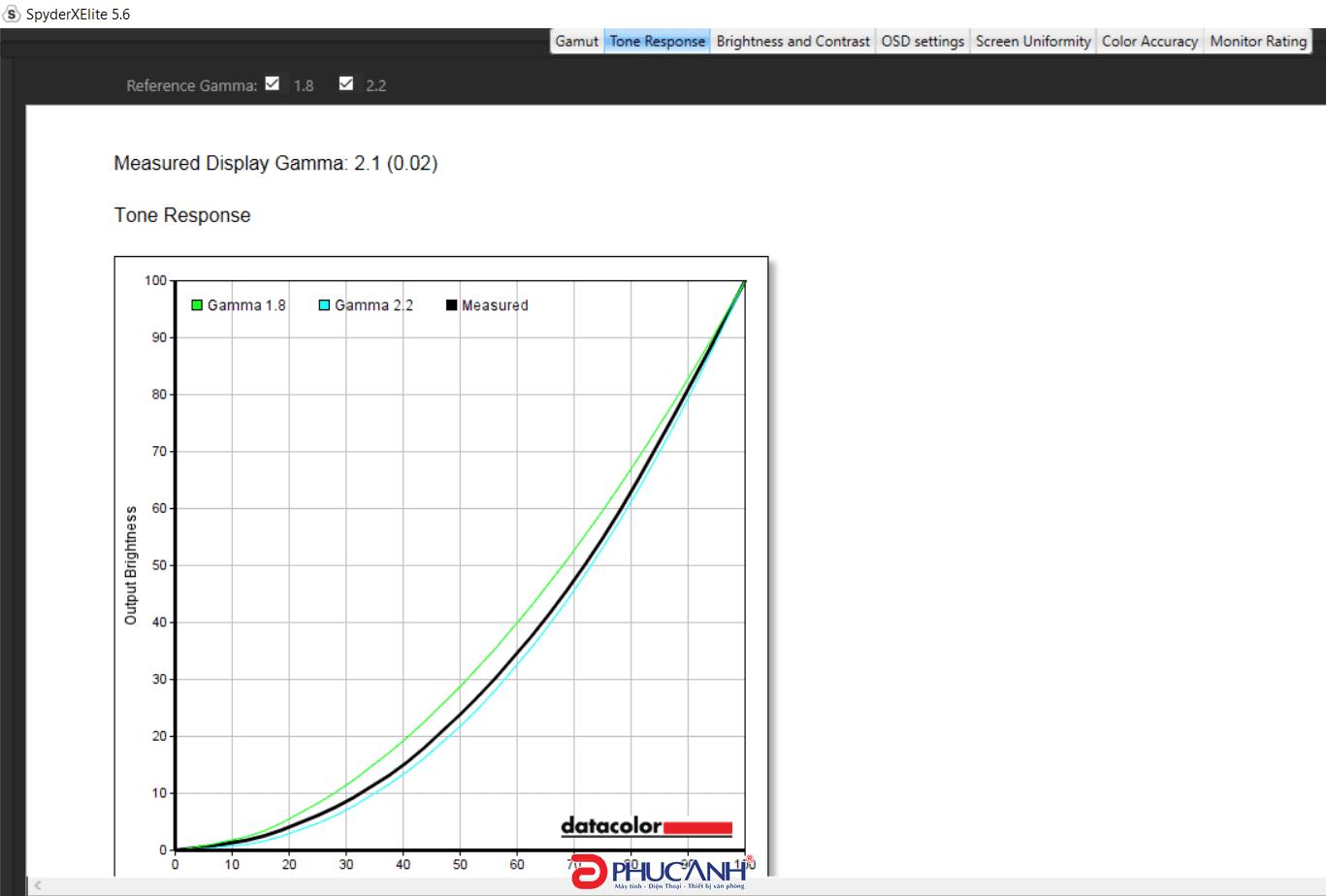
Task: Open the Brightness and Contrast tab
Action: click(792, 41)
